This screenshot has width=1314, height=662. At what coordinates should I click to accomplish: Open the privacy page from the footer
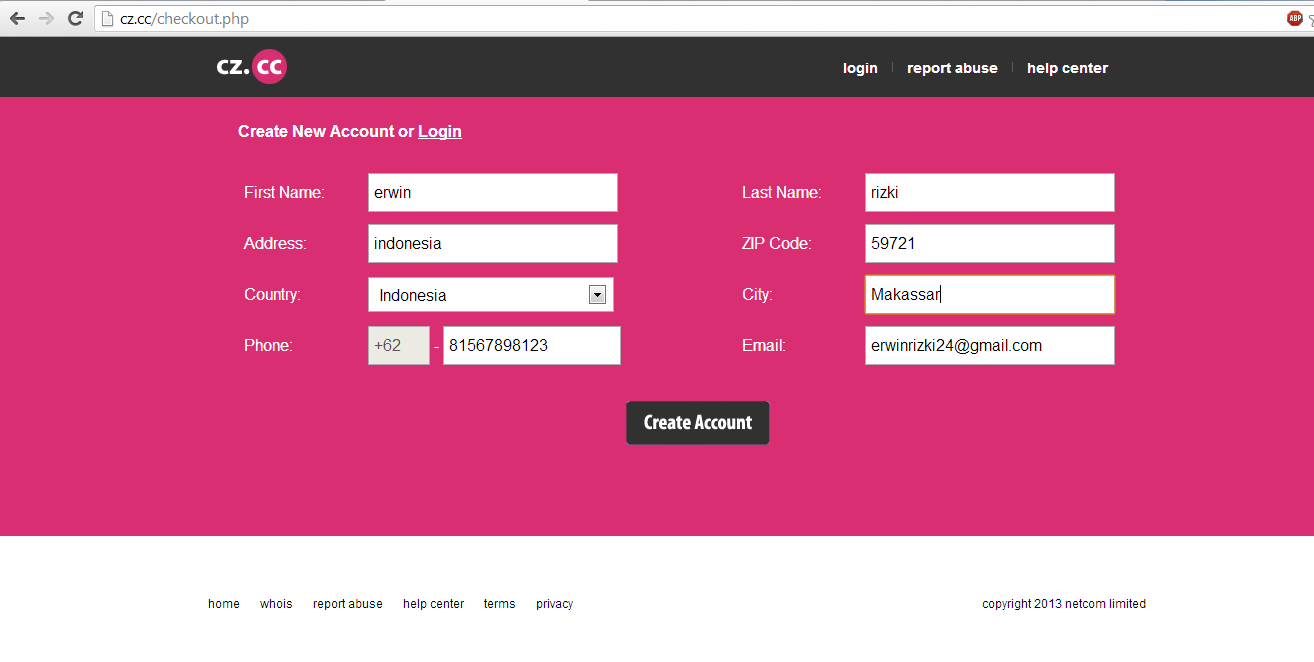point(554,603)
